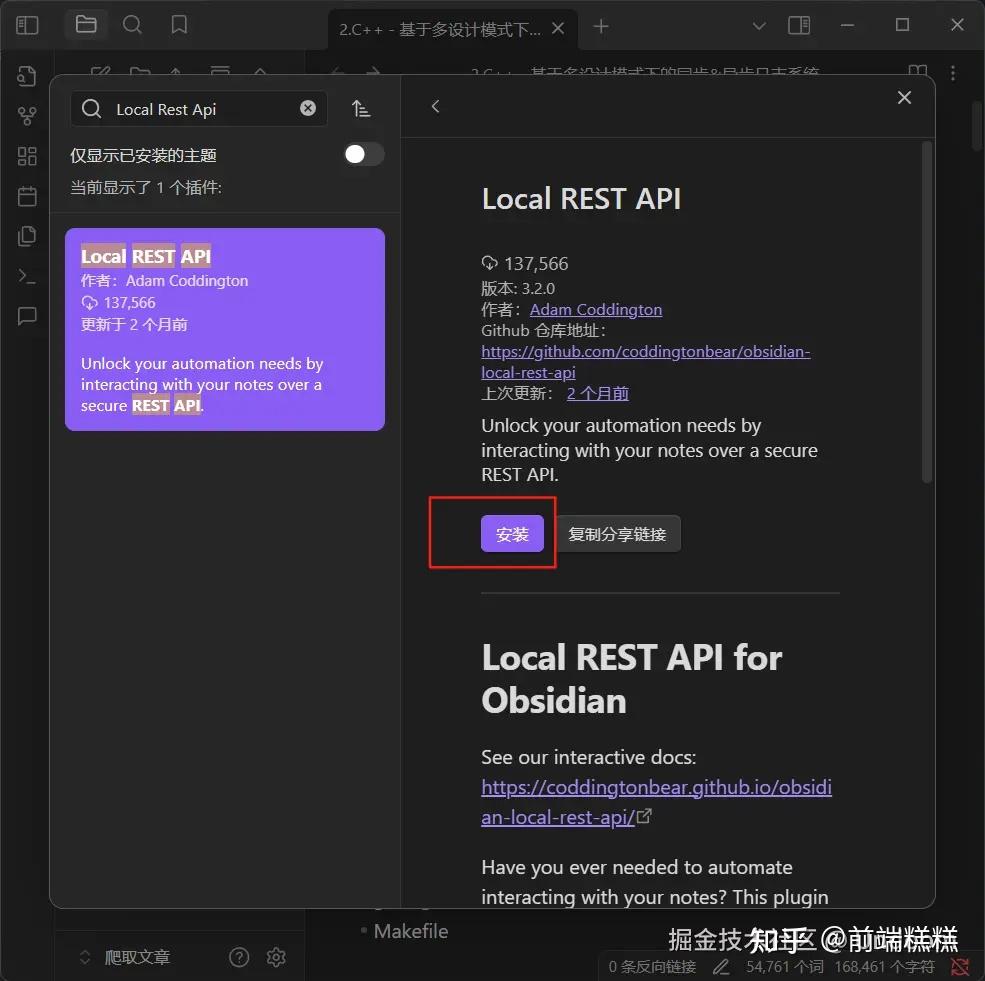Open the calendar icon in left sidebar

[26, 195]
